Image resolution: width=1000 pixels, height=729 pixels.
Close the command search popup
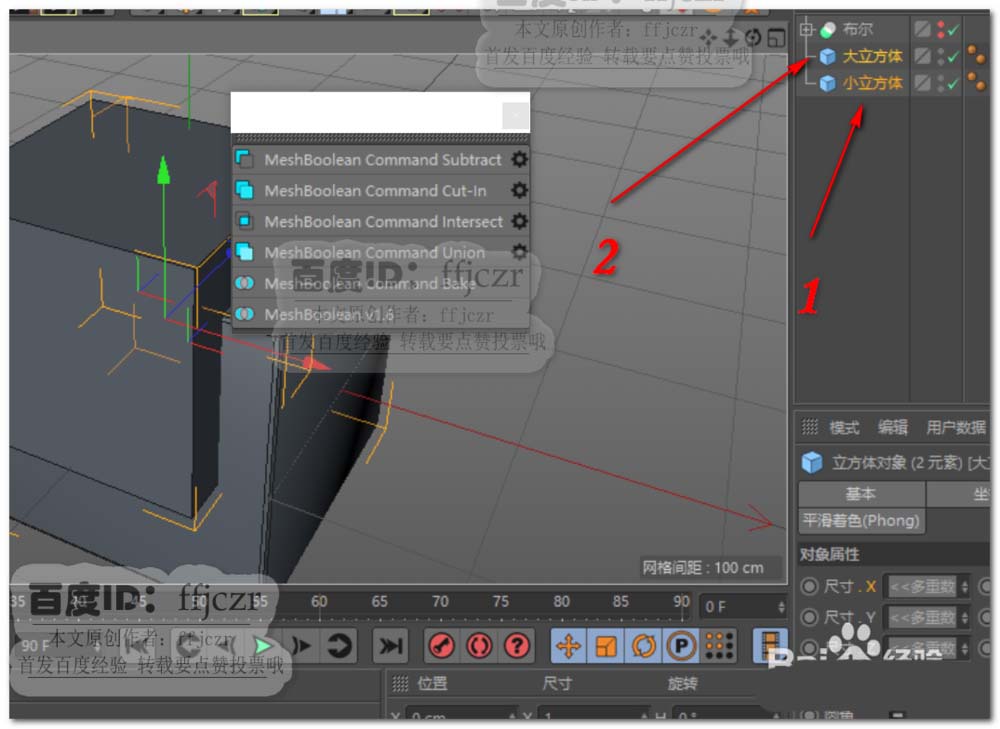pyautogui.click(x=515, y=115)
